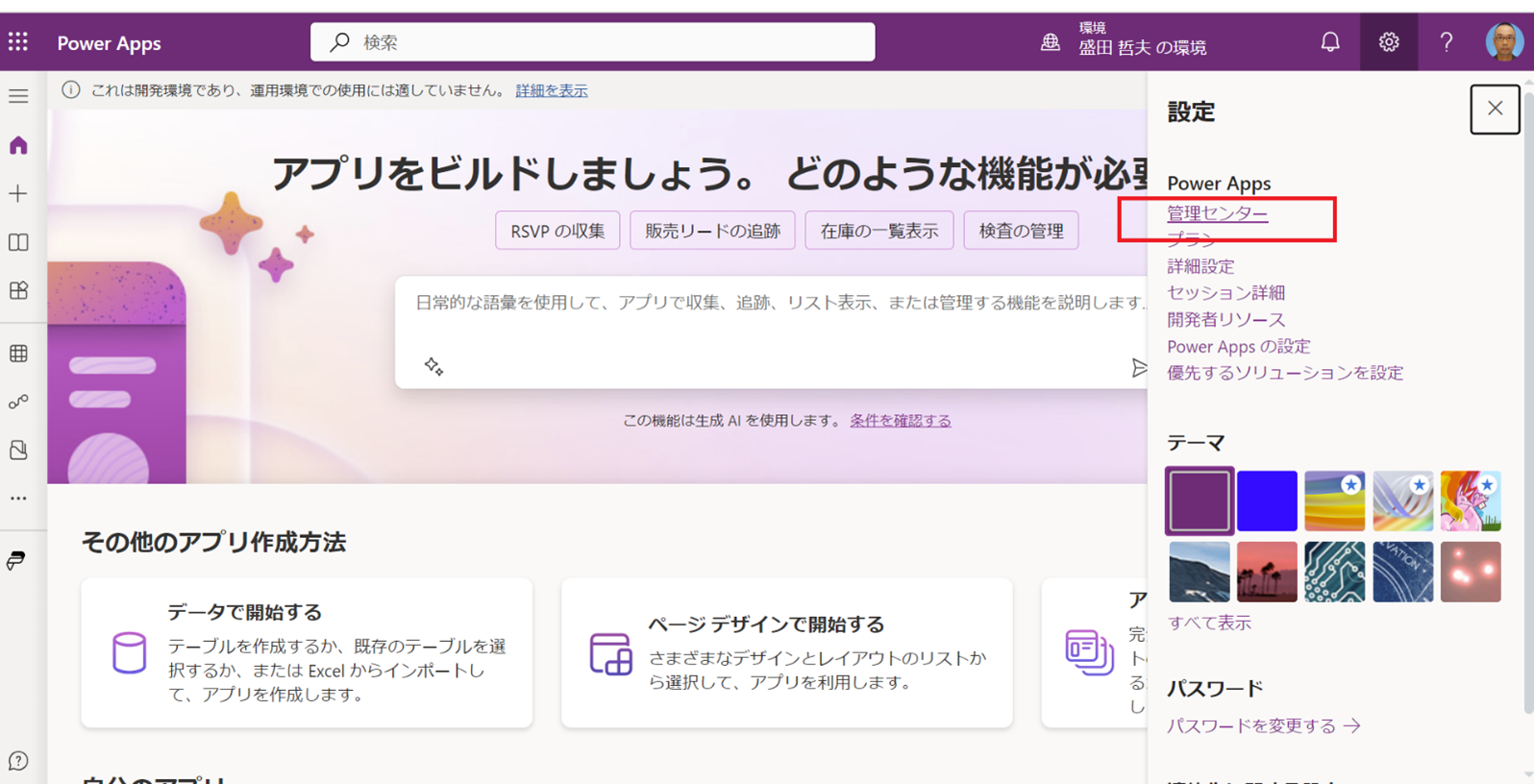
Task: Click the top search box
Action: (x=593, y=42)
